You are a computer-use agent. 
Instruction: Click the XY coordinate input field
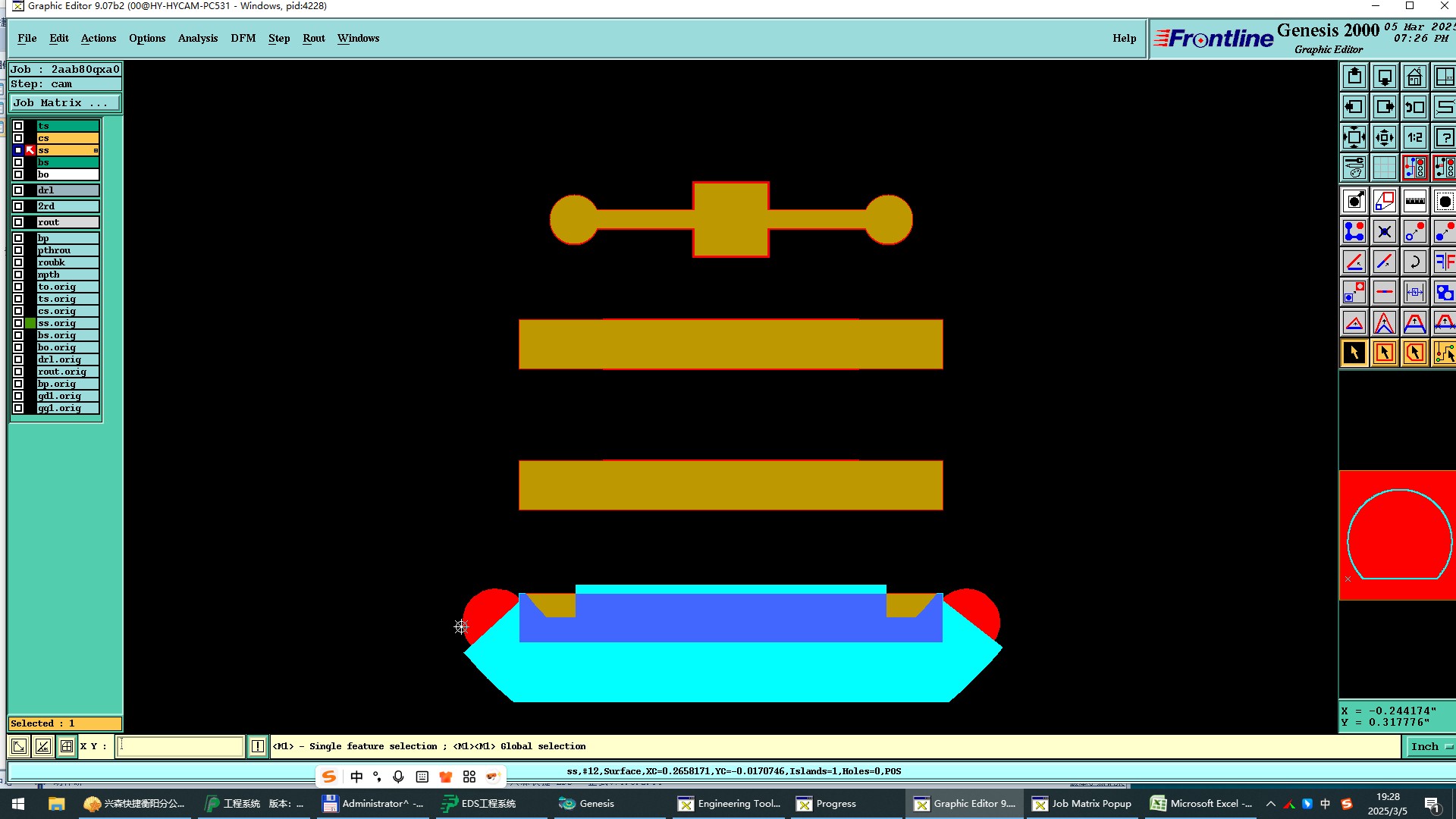coord(180,746)
